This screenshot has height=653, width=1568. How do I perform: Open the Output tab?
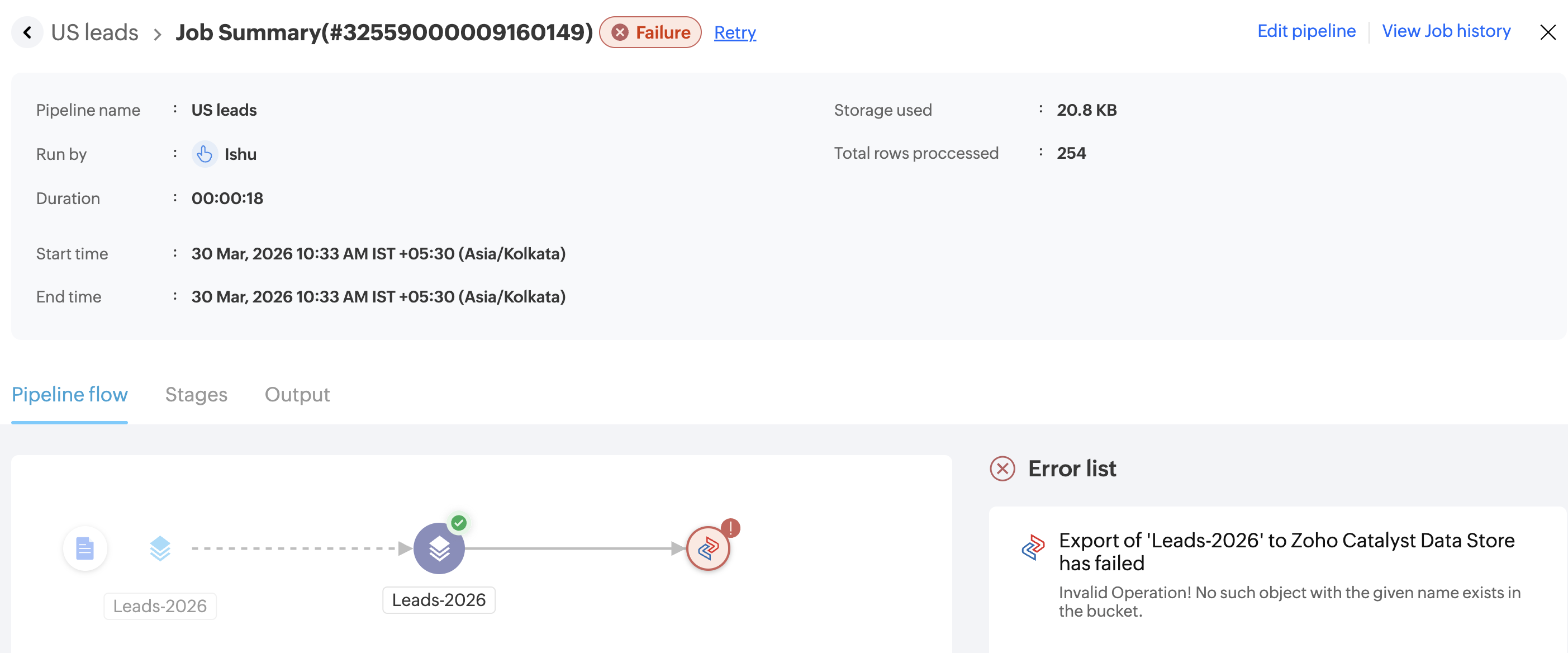tap(297, 395)
